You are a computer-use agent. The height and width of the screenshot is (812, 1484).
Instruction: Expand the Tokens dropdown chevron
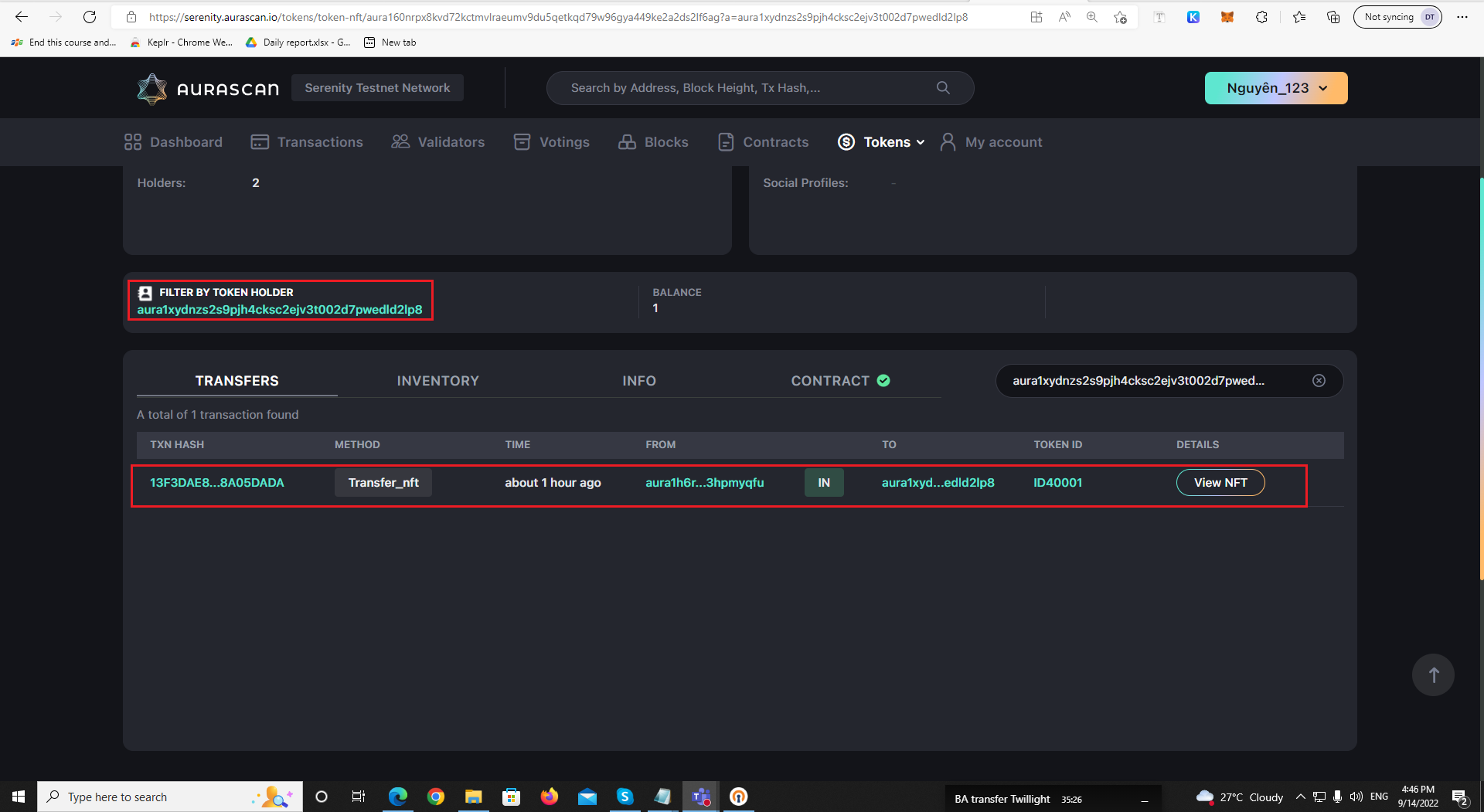click(x=920, y=142)
